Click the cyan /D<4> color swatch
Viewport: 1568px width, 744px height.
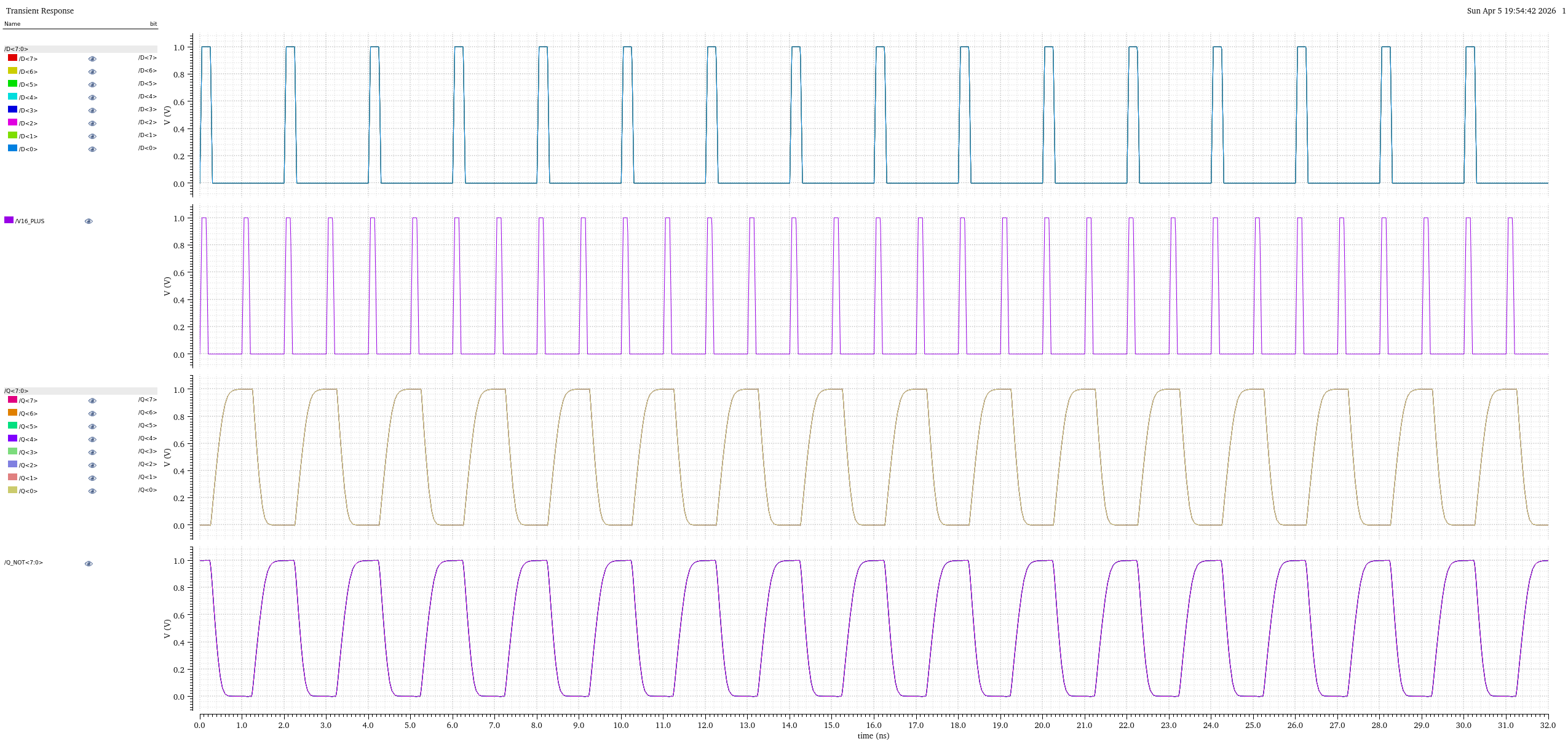pyautogui.click(x=12, y=97)
